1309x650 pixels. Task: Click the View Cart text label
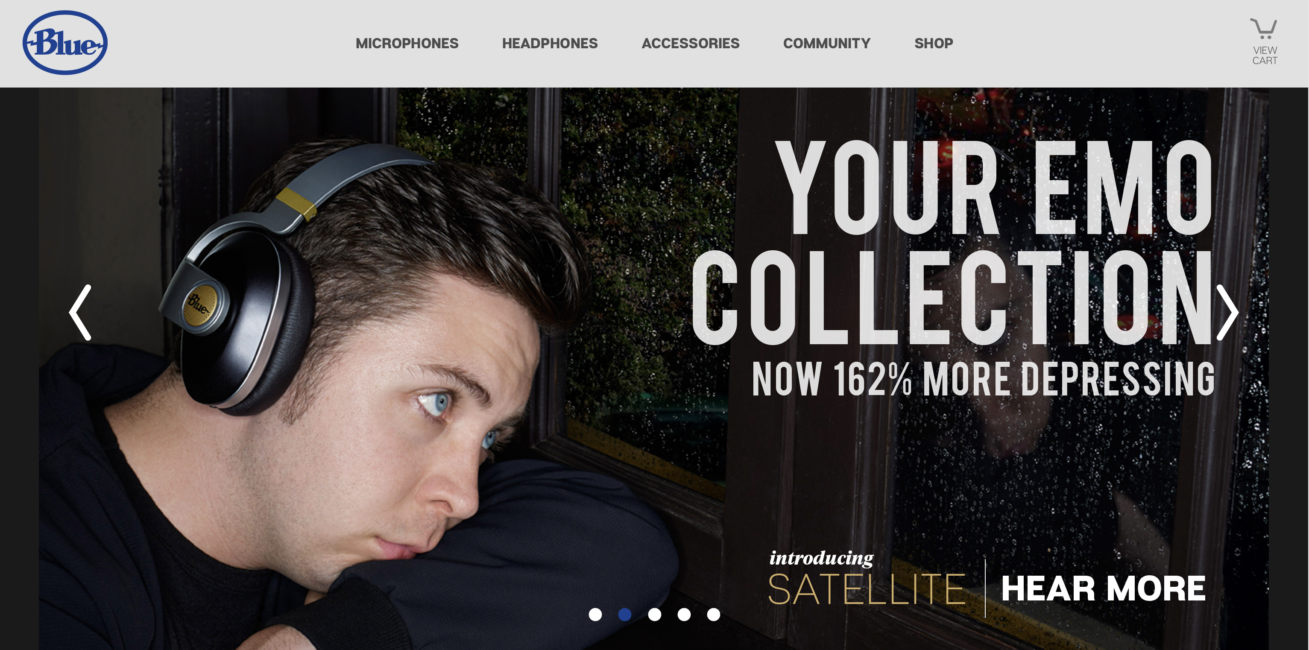pos(1265,55)
